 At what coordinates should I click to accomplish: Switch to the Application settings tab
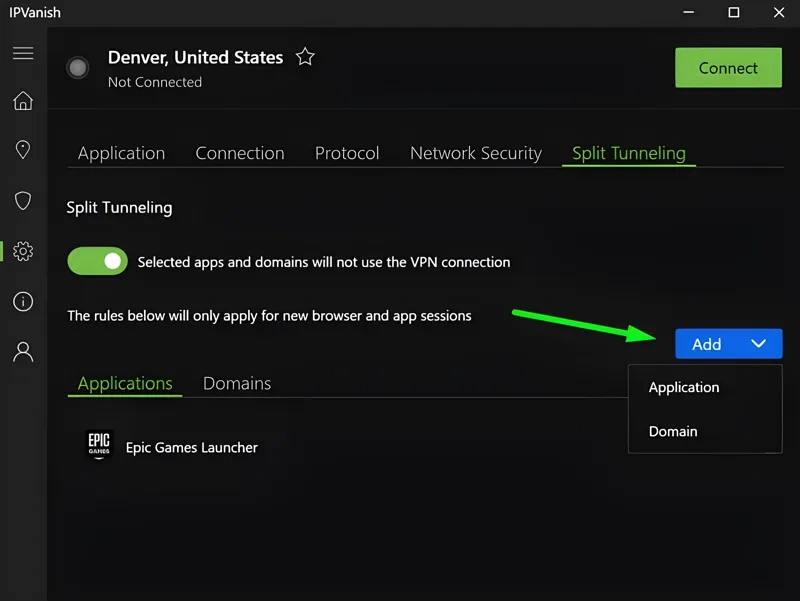tap(121, 153)
